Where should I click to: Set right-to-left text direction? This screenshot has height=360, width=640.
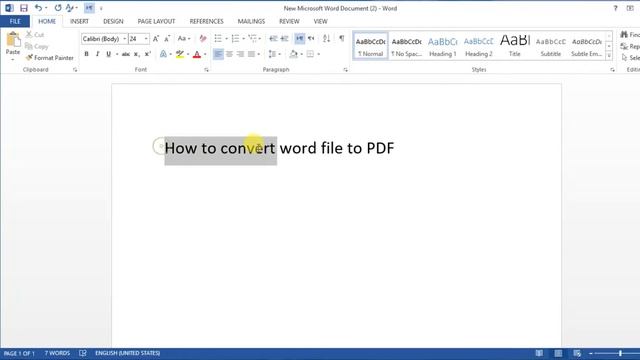pyautogui.click(x=311, y=39)
